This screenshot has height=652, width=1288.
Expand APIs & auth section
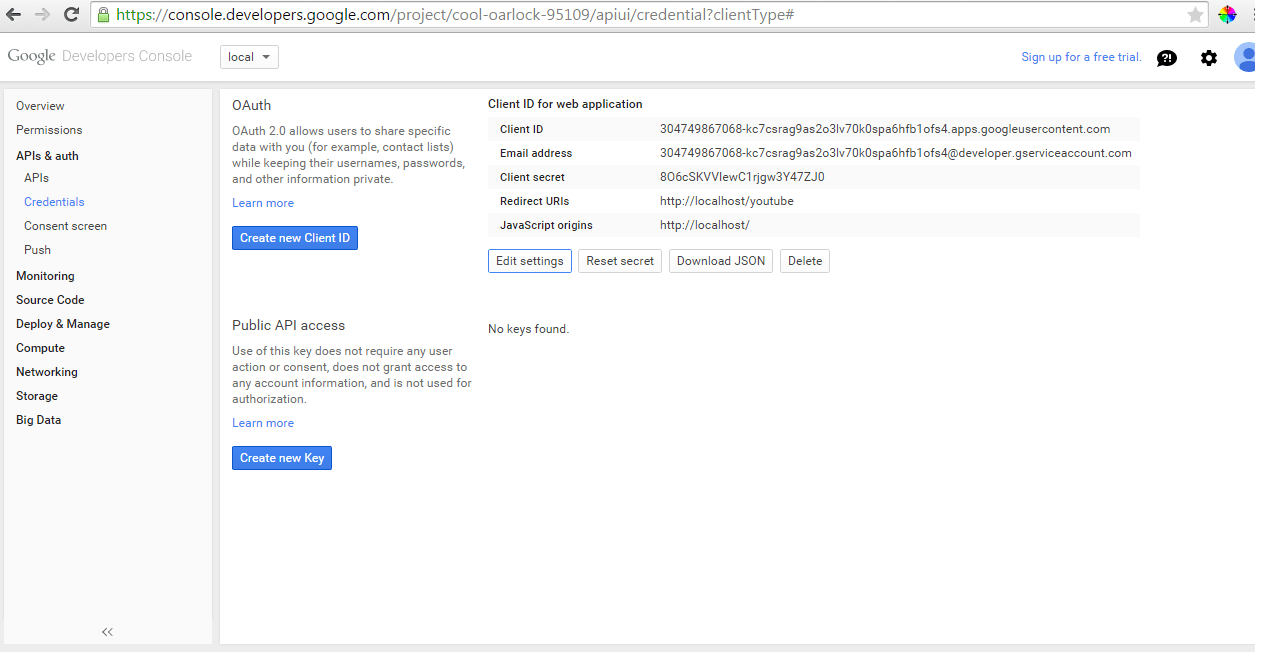pyautogui.click(x=47, y=156)
